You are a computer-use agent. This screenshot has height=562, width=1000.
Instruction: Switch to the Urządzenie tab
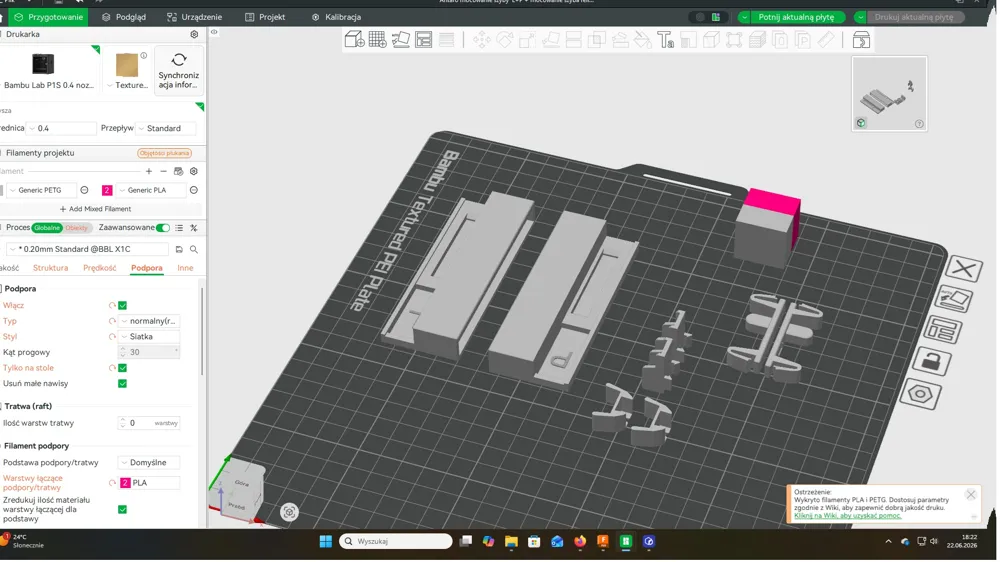click(x=194, y=17)
